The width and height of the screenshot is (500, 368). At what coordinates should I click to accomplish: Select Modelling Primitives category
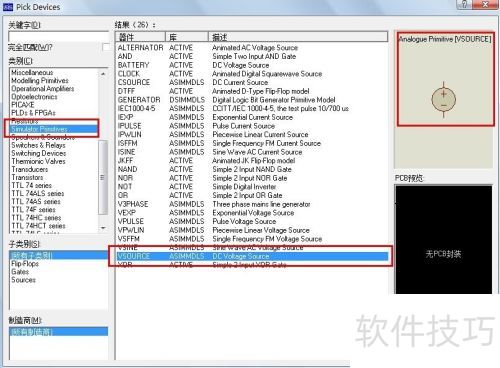pos(40,80)
